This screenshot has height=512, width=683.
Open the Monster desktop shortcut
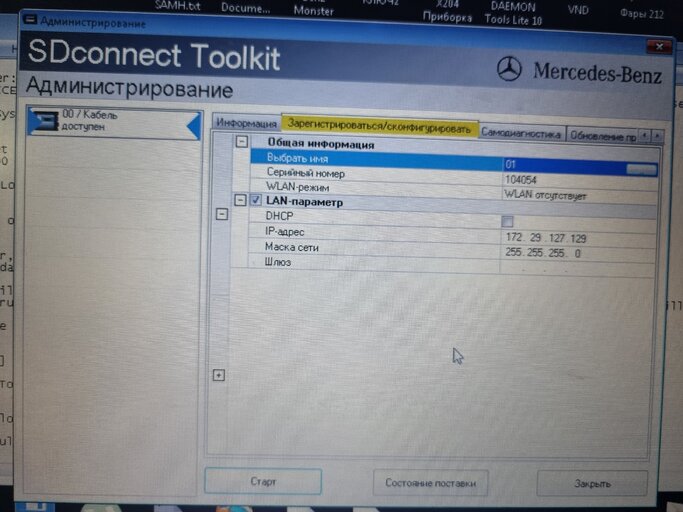click(314, 8)
